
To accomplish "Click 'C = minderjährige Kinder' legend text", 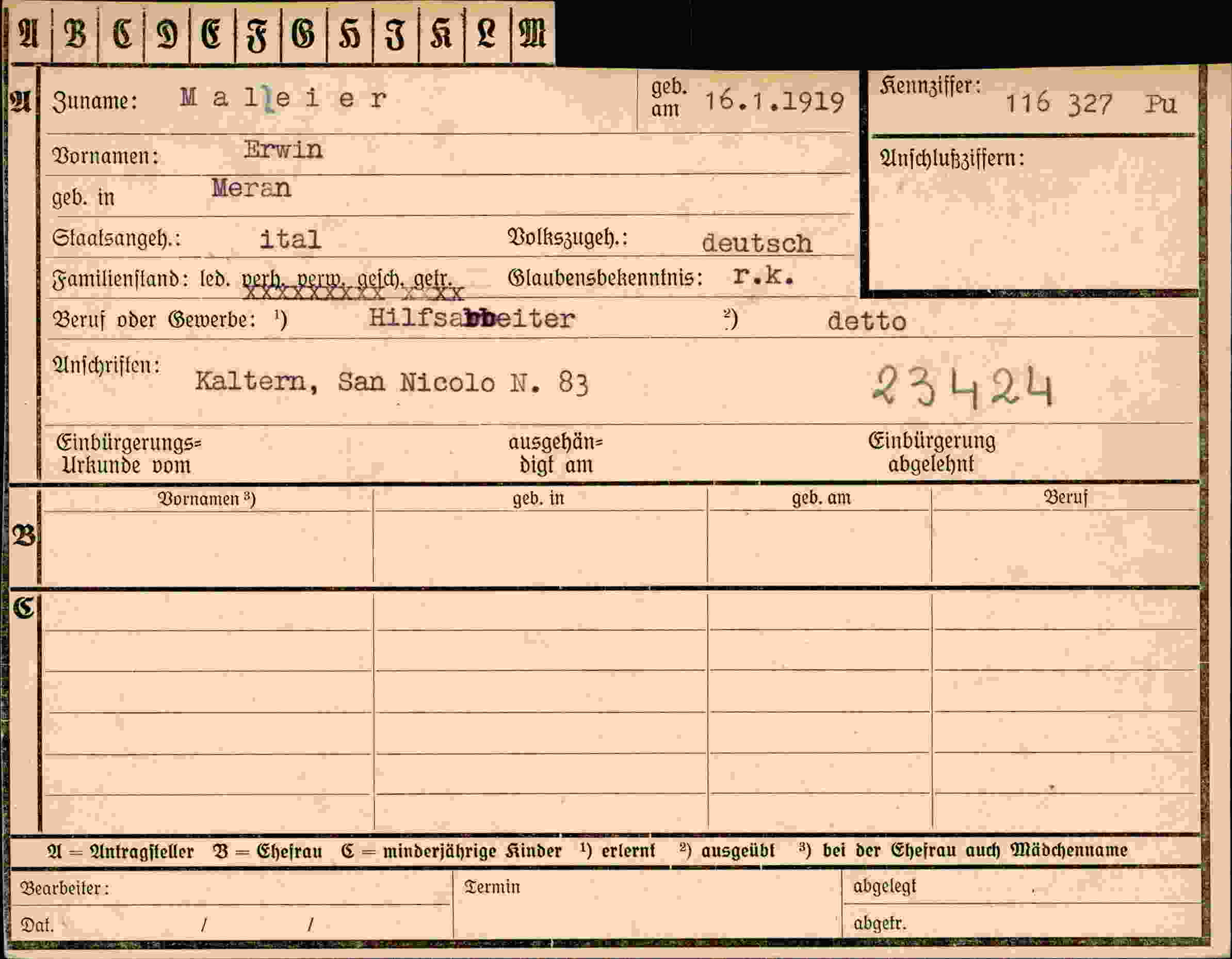I will coord(451,851).
